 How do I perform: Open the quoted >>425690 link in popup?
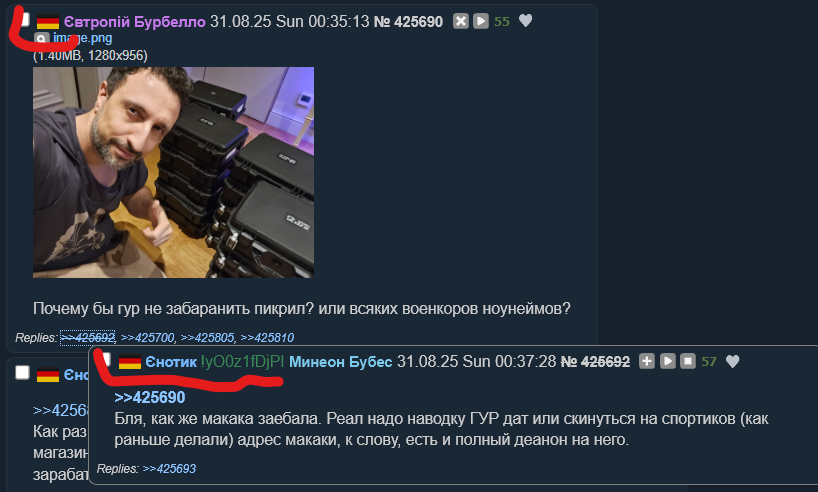[150, 398]
